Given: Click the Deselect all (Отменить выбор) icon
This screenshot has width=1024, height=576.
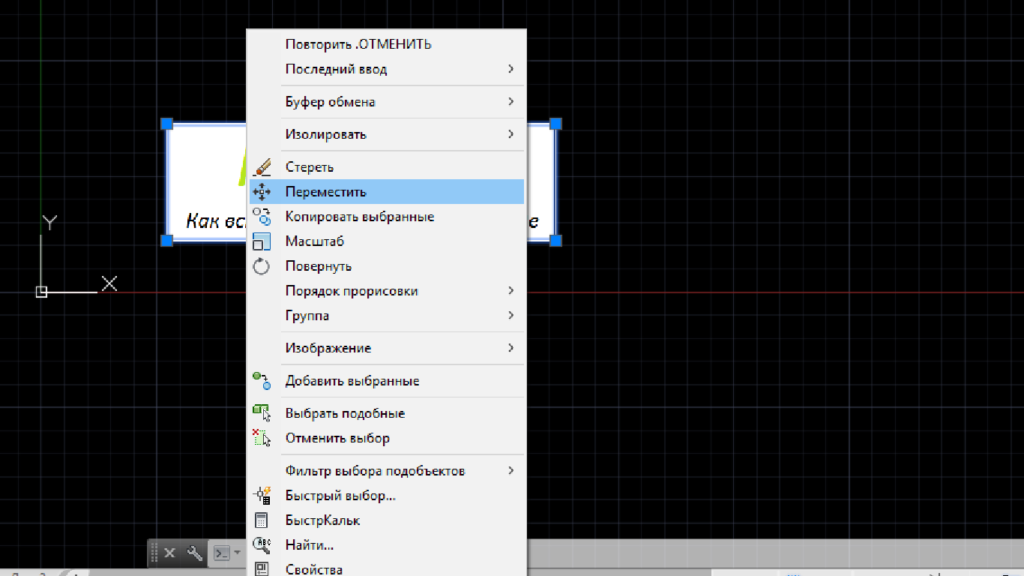Looking at the screenshot, I should click(262, 438).
